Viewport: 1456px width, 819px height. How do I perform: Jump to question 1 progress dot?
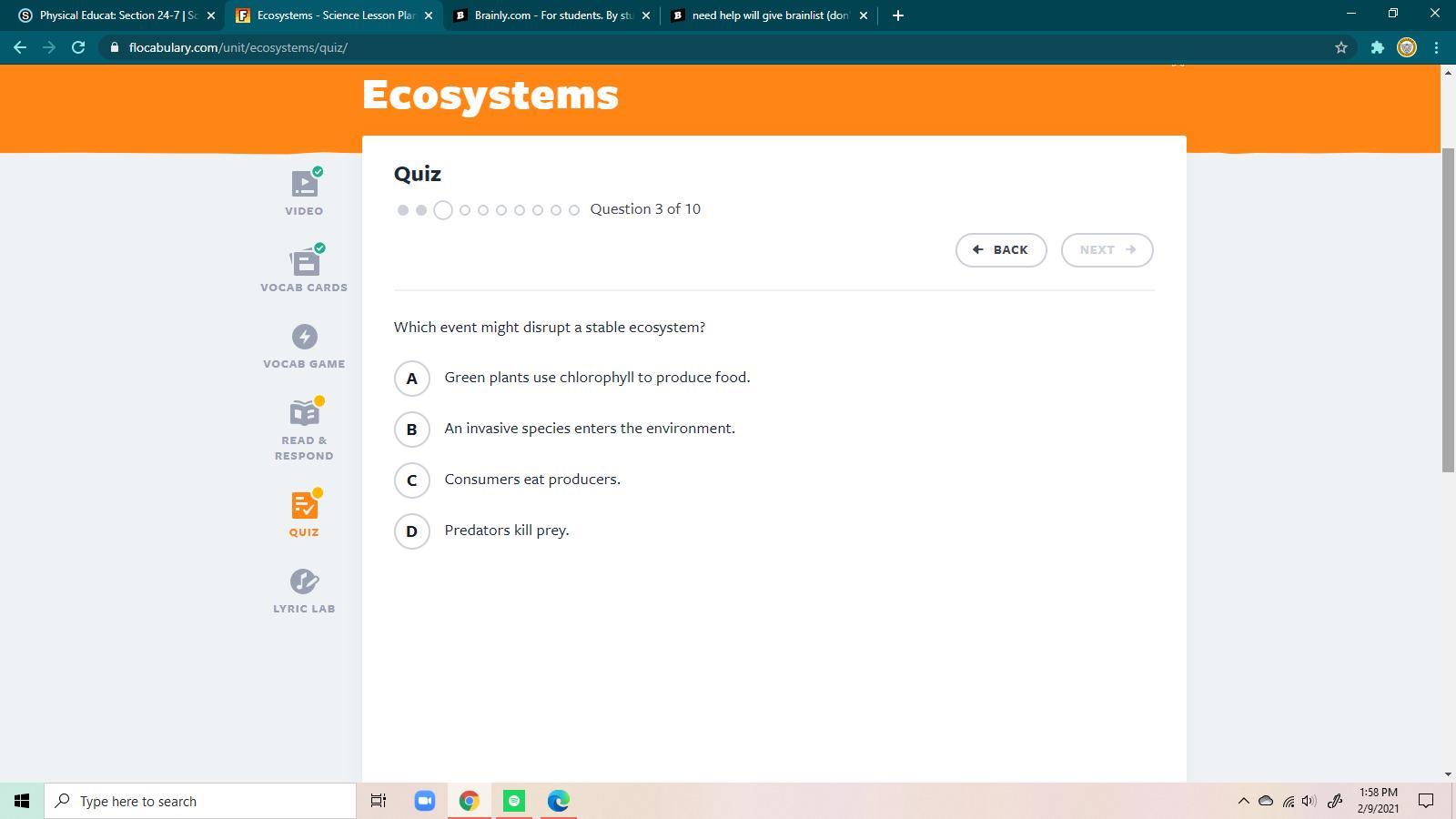tap(403, 210)
